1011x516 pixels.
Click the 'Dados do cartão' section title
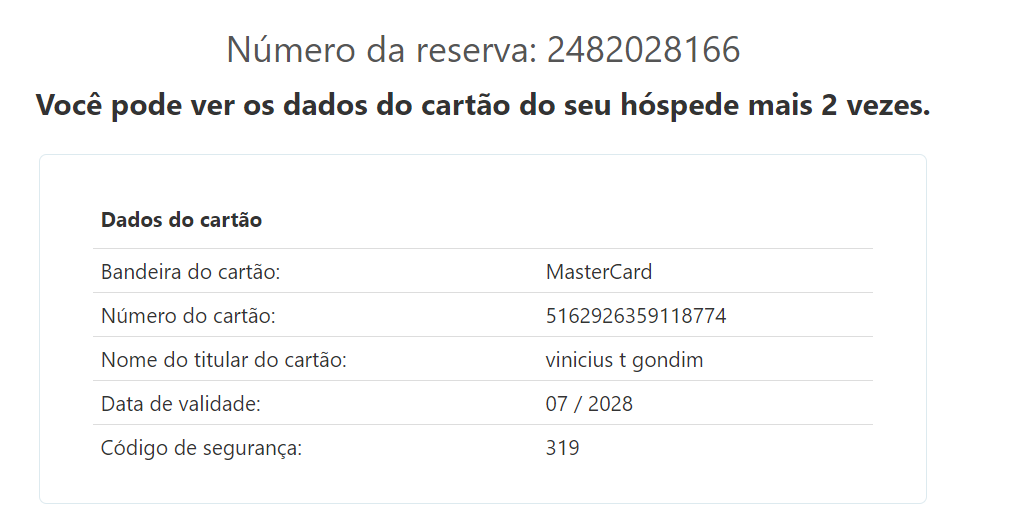181,220
